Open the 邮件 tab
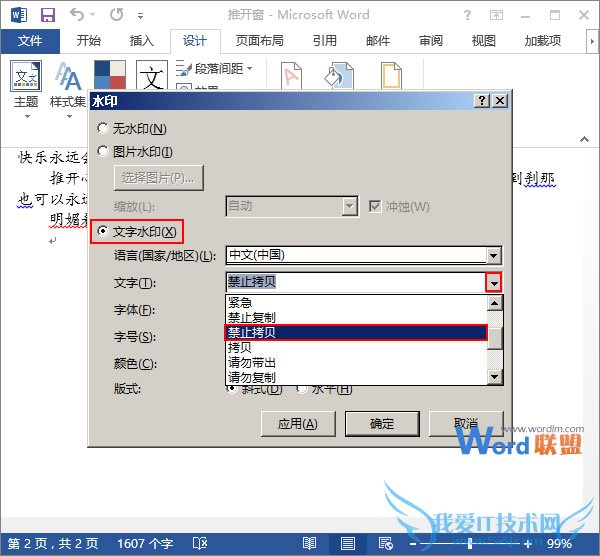The width and height of the screenshot is (600, 556). coord(378,41)
